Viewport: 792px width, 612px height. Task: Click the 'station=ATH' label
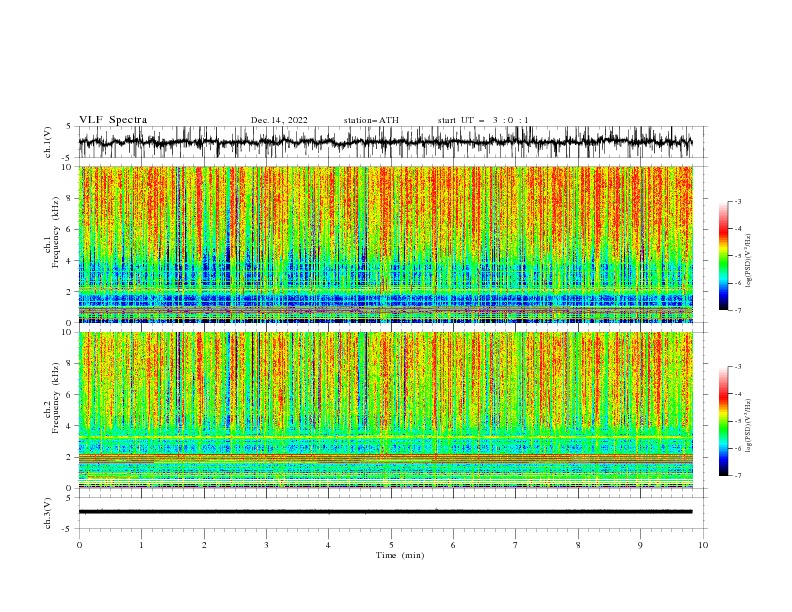(x=371, y=120)
